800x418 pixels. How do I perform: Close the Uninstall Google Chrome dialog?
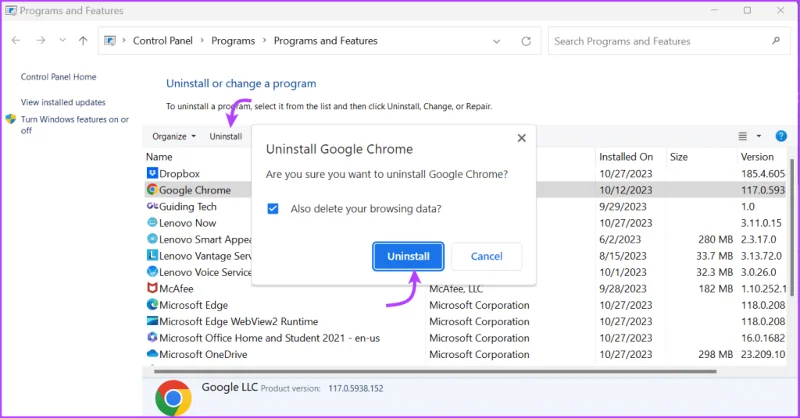tap(521, 138)
